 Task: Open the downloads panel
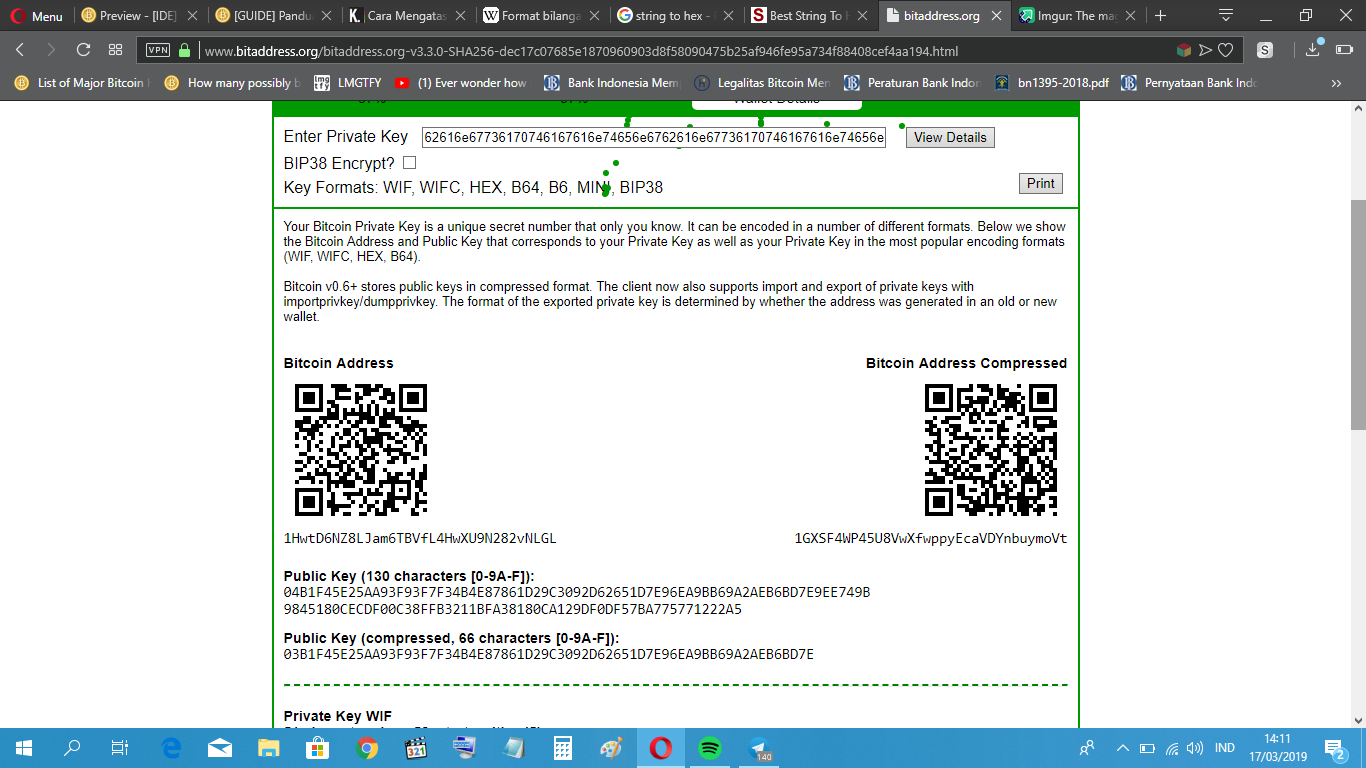(1314, 50)
